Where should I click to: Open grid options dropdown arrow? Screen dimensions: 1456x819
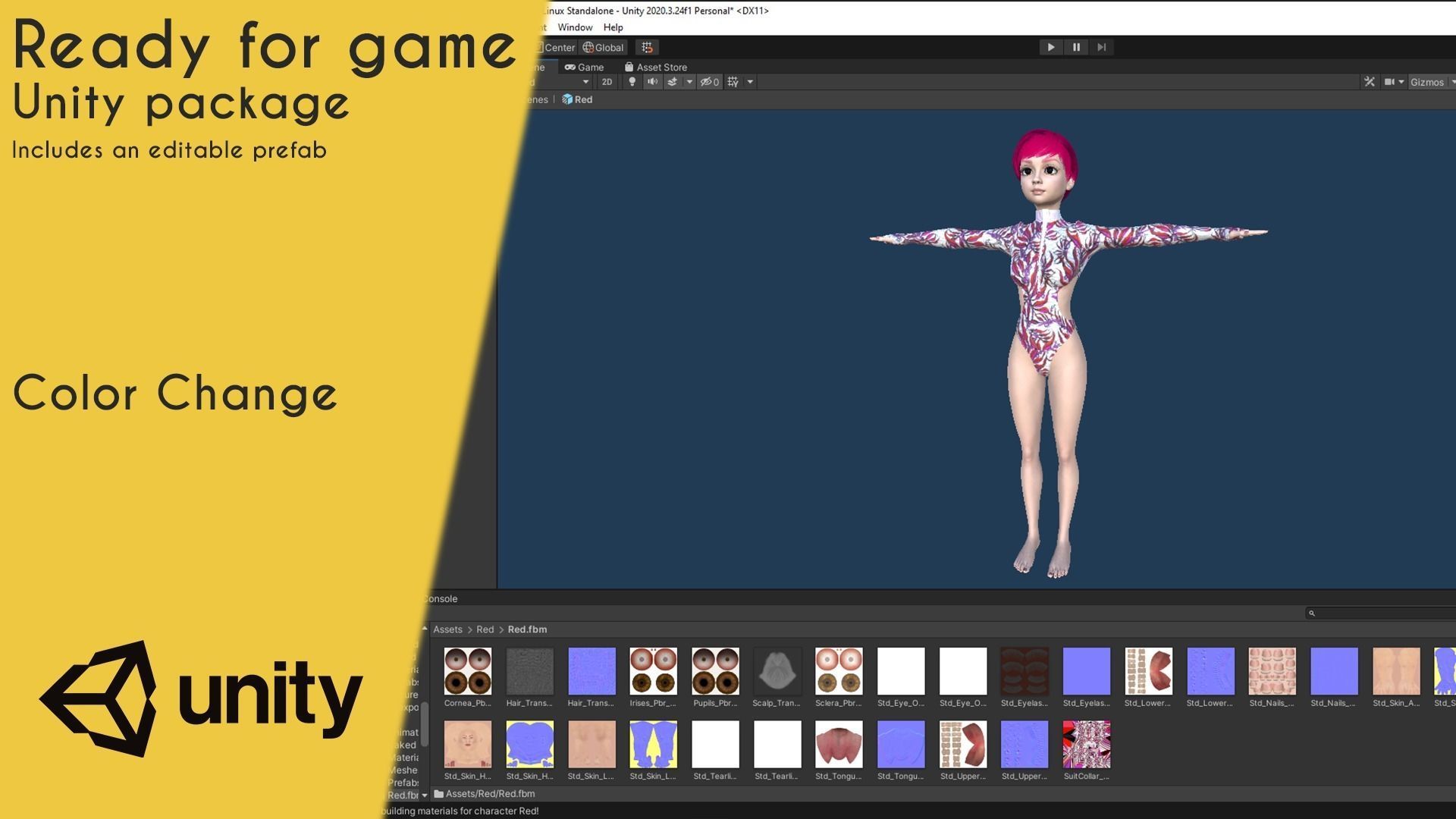coord(750,82)
